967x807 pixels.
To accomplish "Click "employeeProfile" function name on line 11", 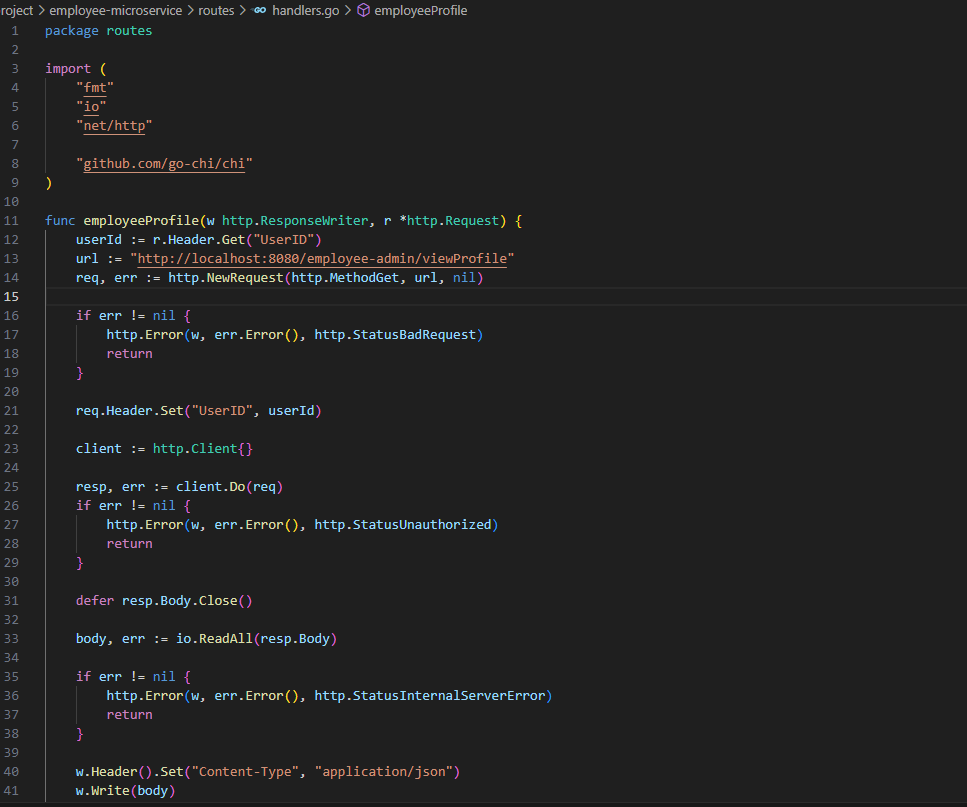I will click(141, 221).
